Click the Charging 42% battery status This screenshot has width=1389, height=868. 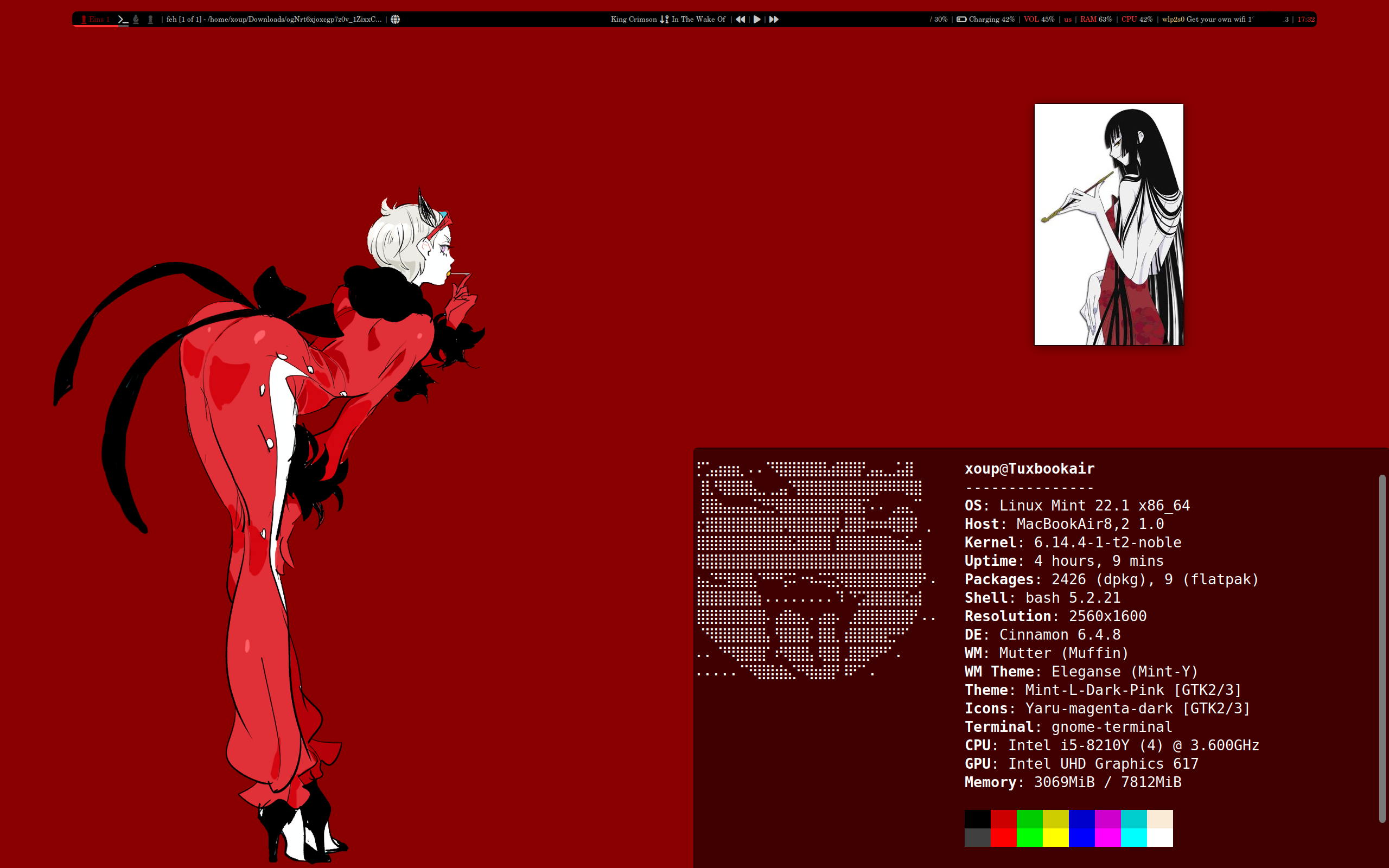point(991,20)
